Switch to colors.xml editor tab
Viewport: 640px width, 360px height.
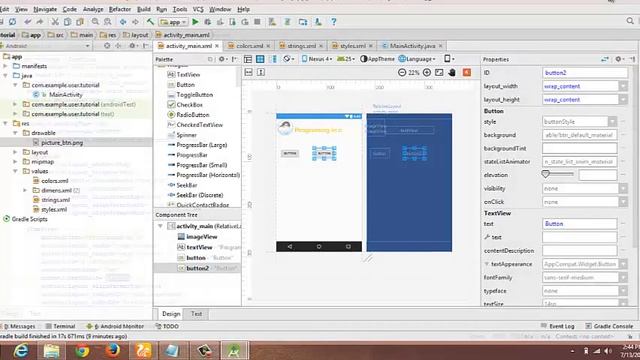pos(249,46)
